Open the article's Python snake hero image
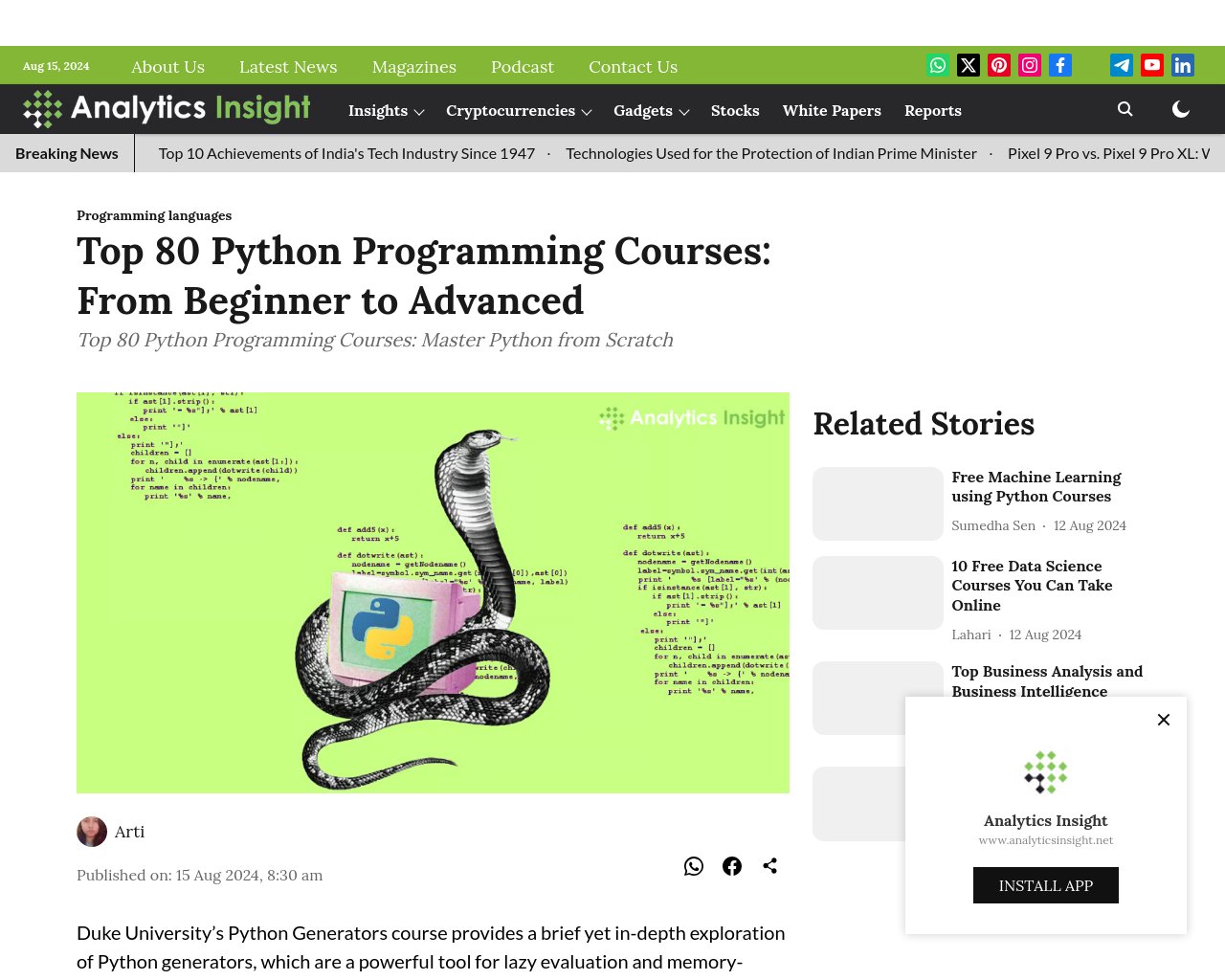The width and height of the screenshot is (1225, 980). click(x=433, y=592)
